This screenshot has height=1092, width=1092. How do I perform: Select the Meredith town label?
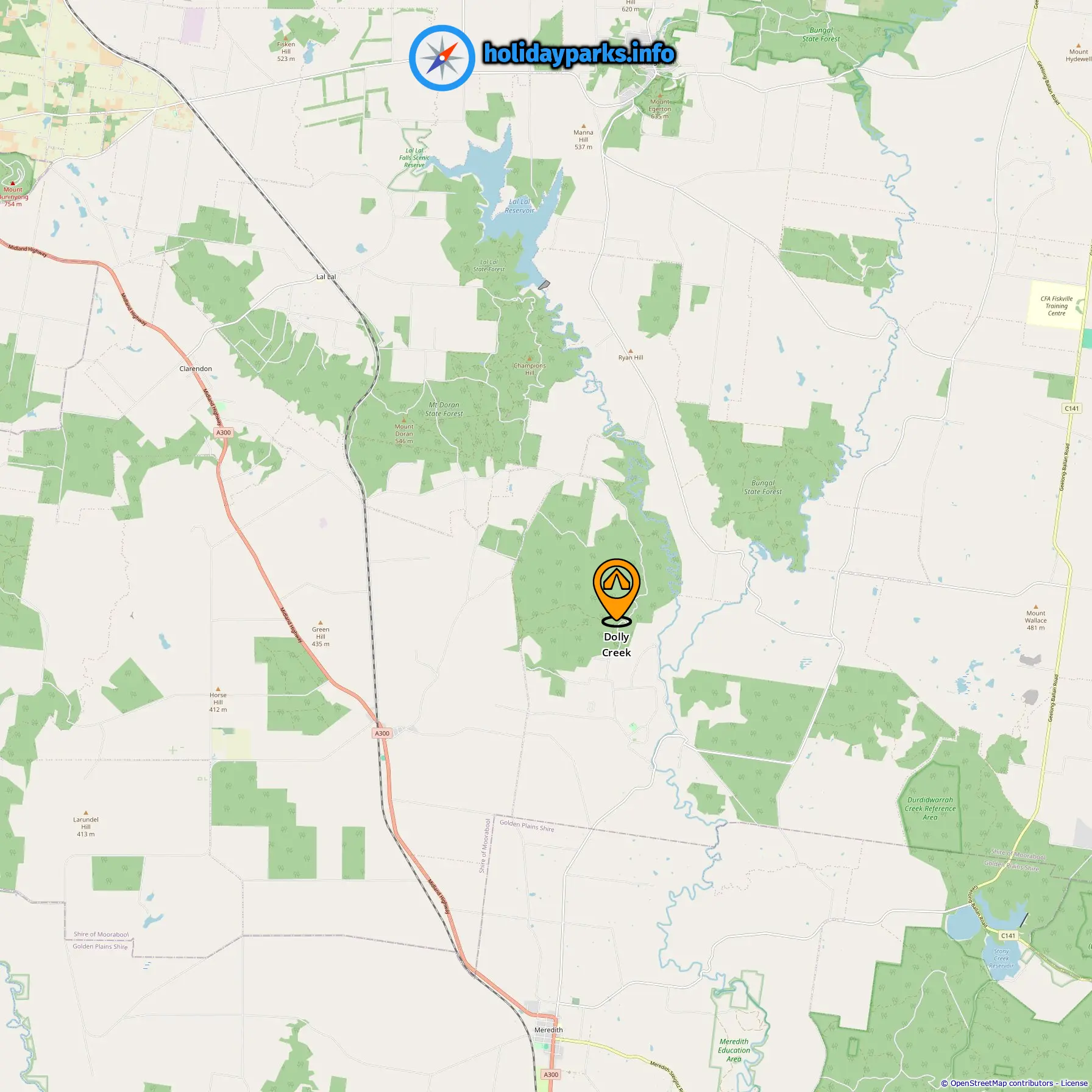[x=548, y=1030]
